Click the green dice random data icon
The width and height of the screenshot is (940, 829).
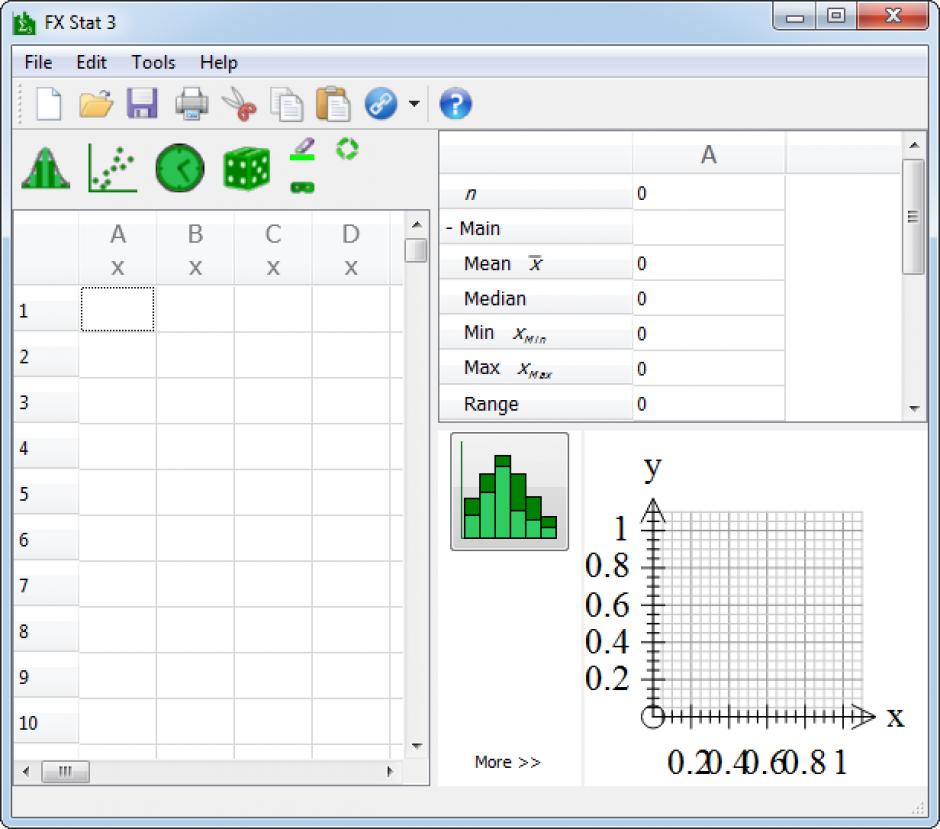point(246,168)
